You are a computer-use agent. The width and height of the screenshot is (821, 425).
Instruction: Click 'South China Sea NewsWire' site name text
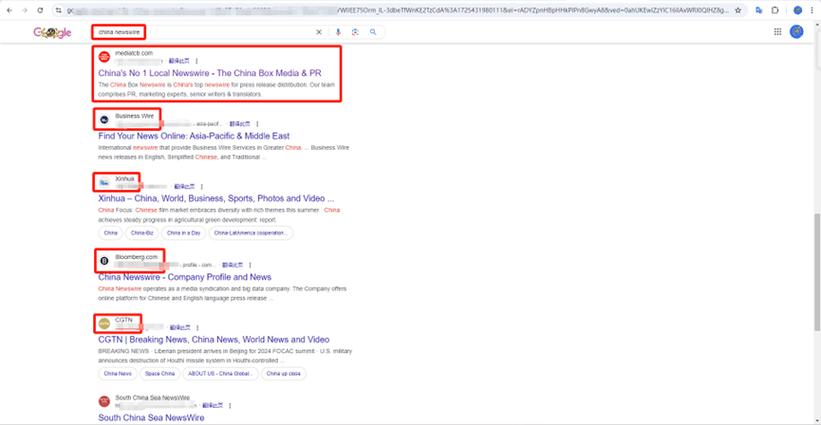pyautogui.click(x=152, y=398)
